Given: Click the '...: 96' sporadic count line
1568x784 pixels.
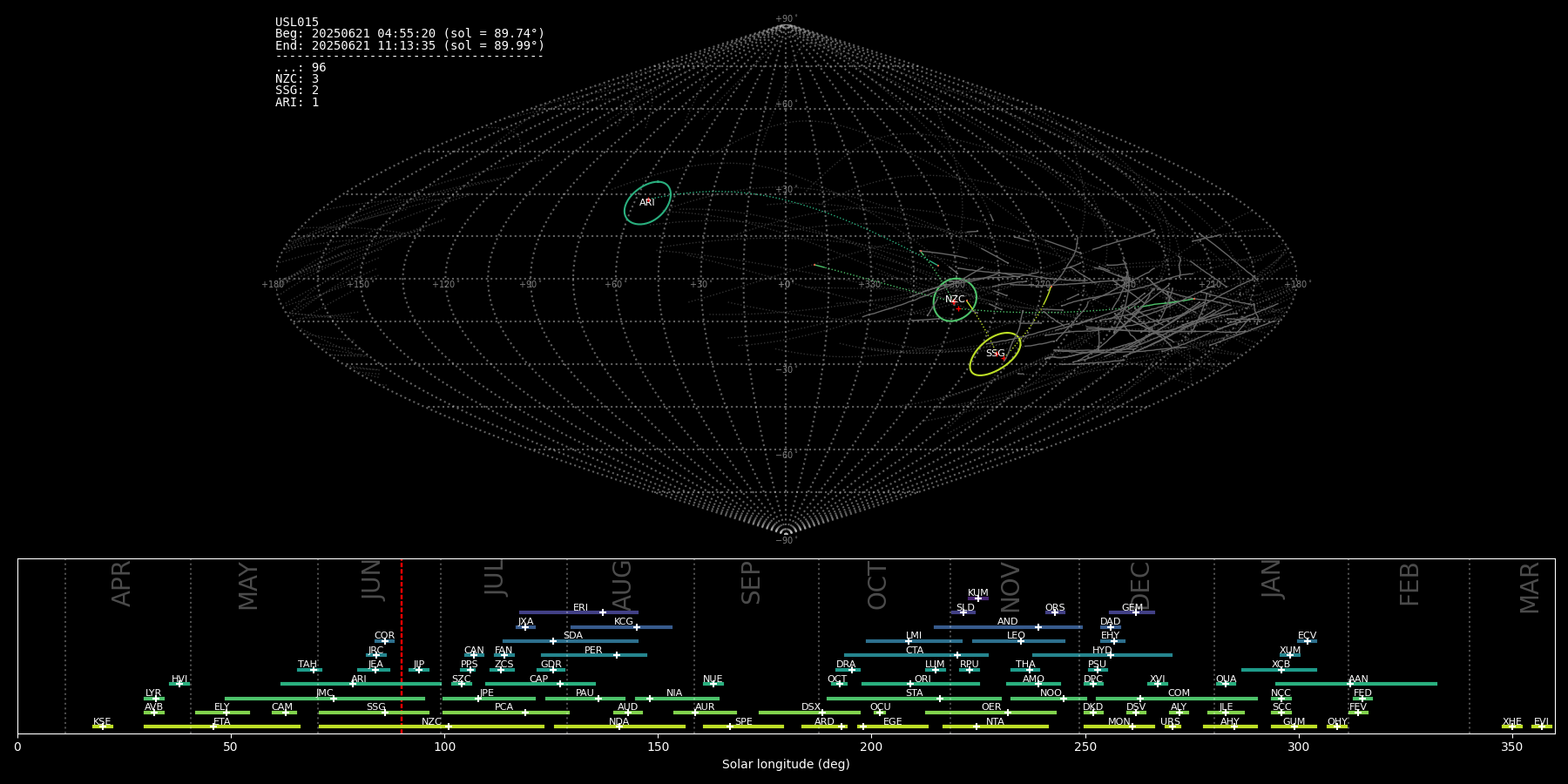Looking at the screenshot, I should (301, 68).
